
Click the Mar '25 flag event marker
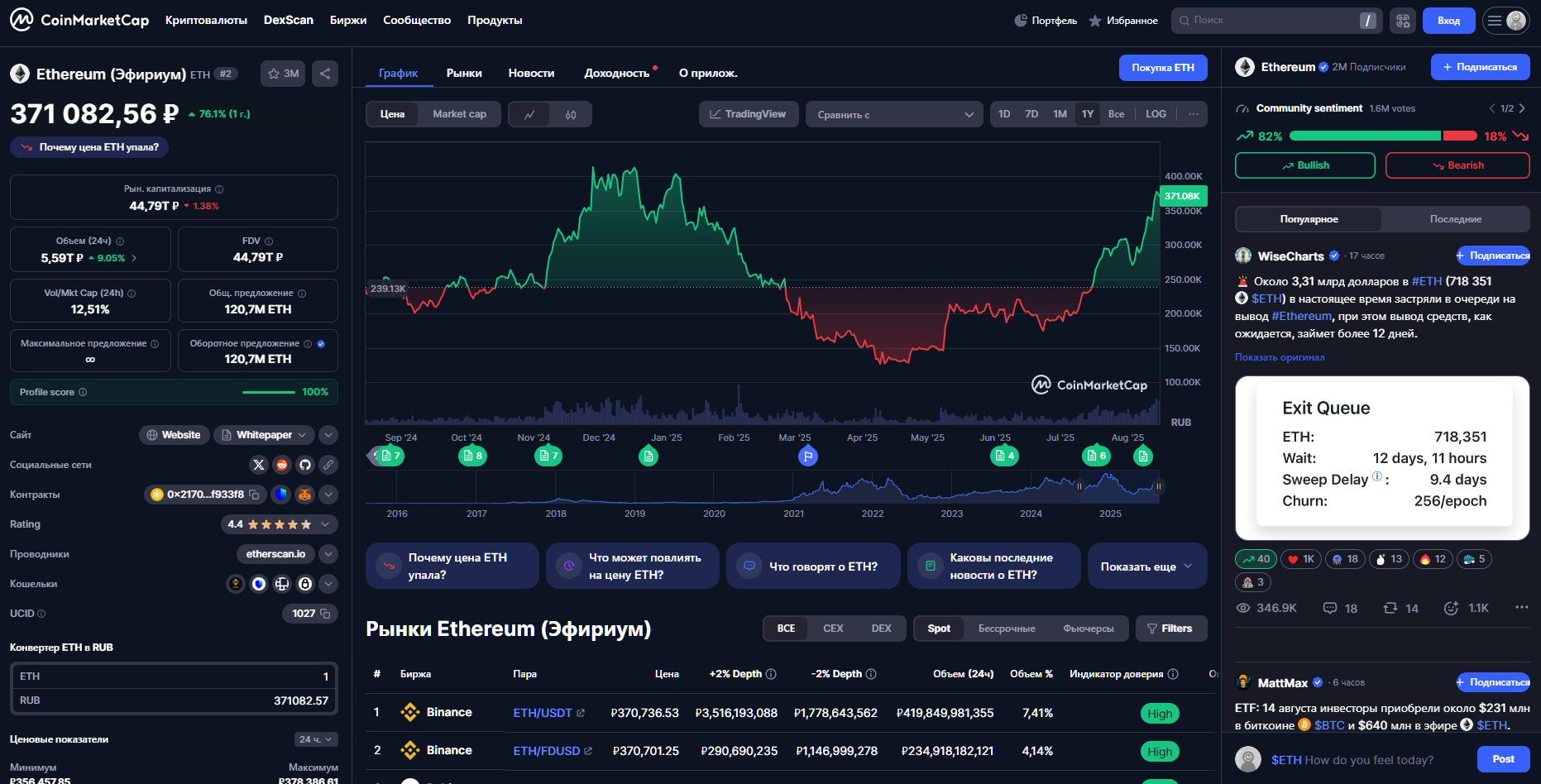[808, 456]
